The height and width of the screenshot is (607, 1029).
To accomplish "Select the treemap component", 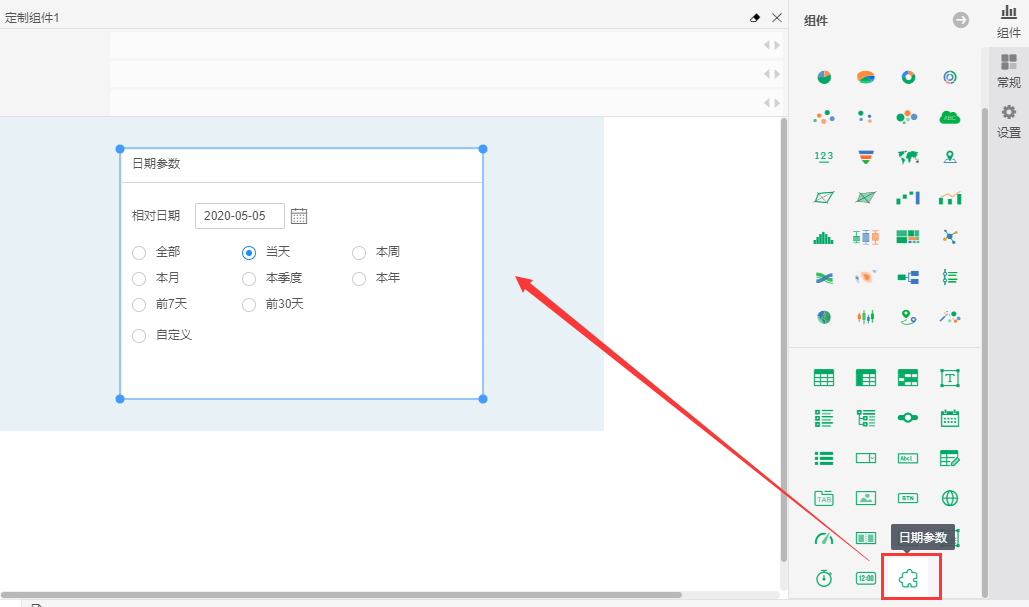I will [x=908, y=237].
